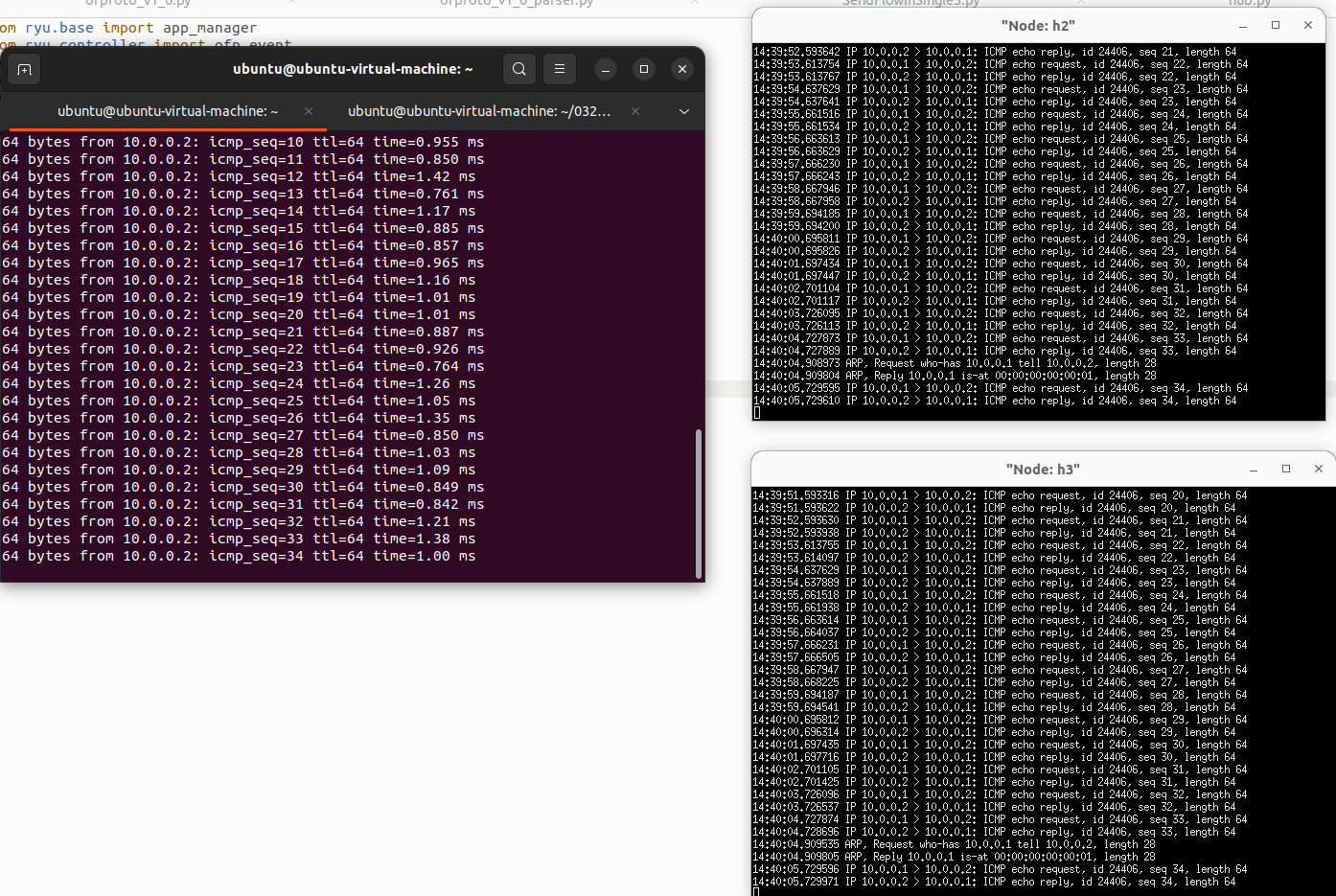
Task: Click the ARP Request line in Node h2
Action: (x=955, y=363)
